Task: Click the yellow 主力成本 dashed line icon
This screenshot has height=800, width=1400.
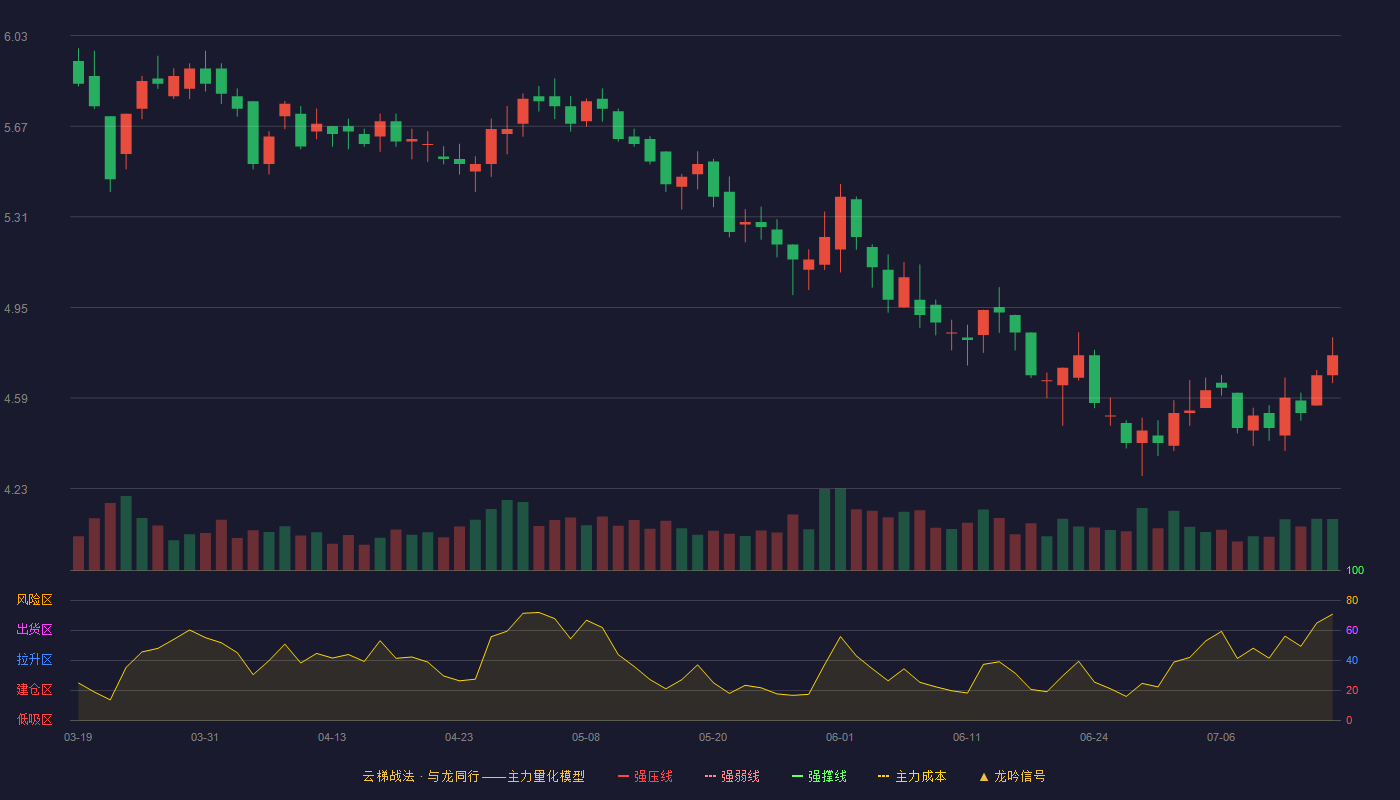Action: pos(883,776)
